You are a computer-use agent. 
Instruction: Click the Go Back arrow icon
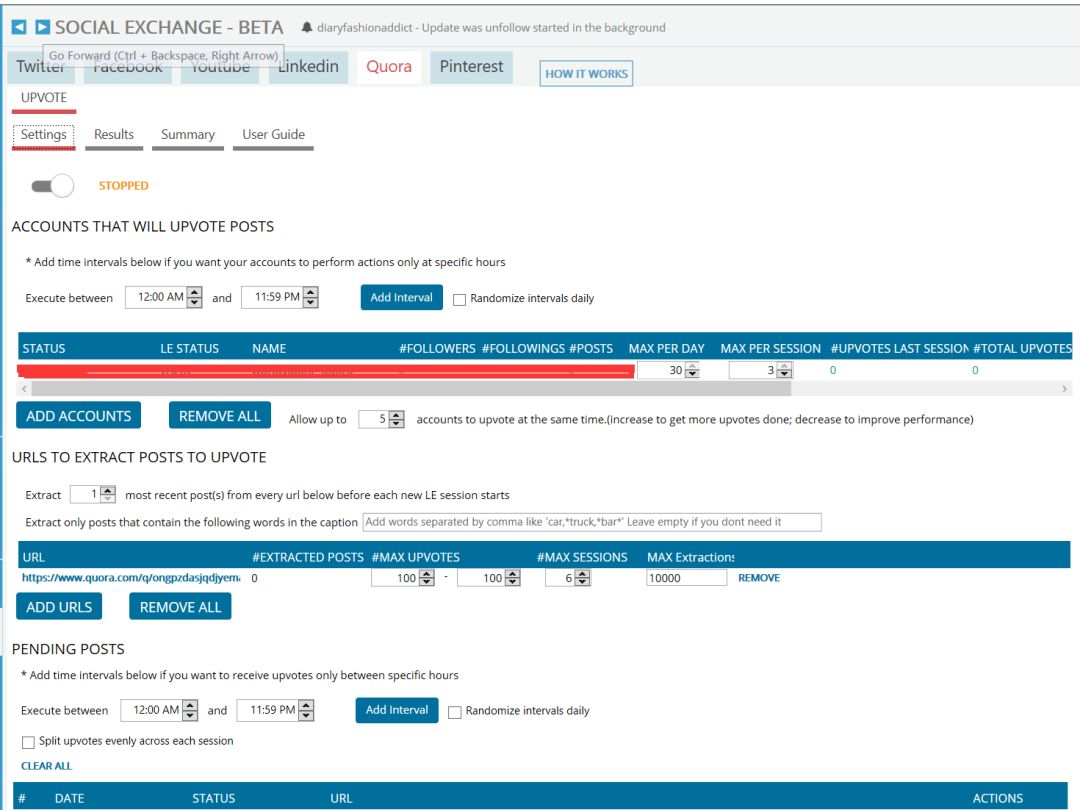(x=19, y=27)
